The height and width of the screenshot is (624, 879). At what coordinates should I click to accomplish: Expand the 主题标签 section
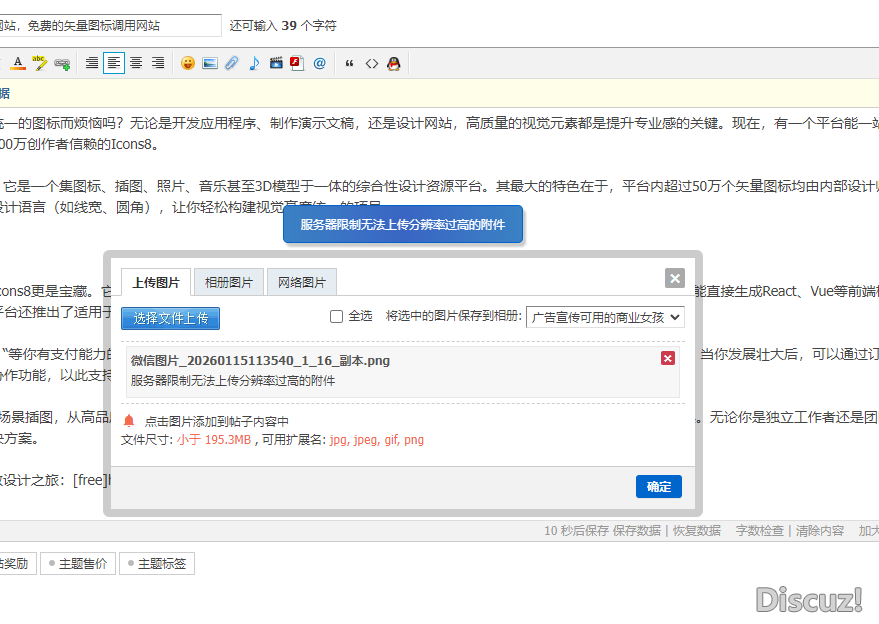156,563
